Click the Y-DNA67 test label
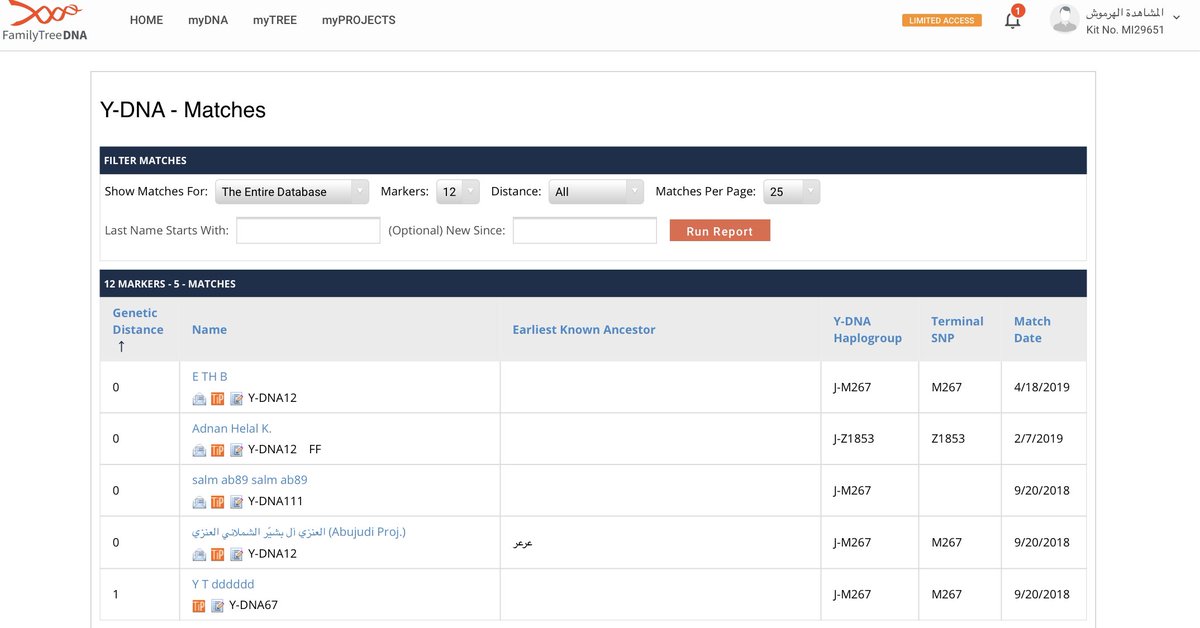This screenshot has width=1200, height=628. pos(253,606)
